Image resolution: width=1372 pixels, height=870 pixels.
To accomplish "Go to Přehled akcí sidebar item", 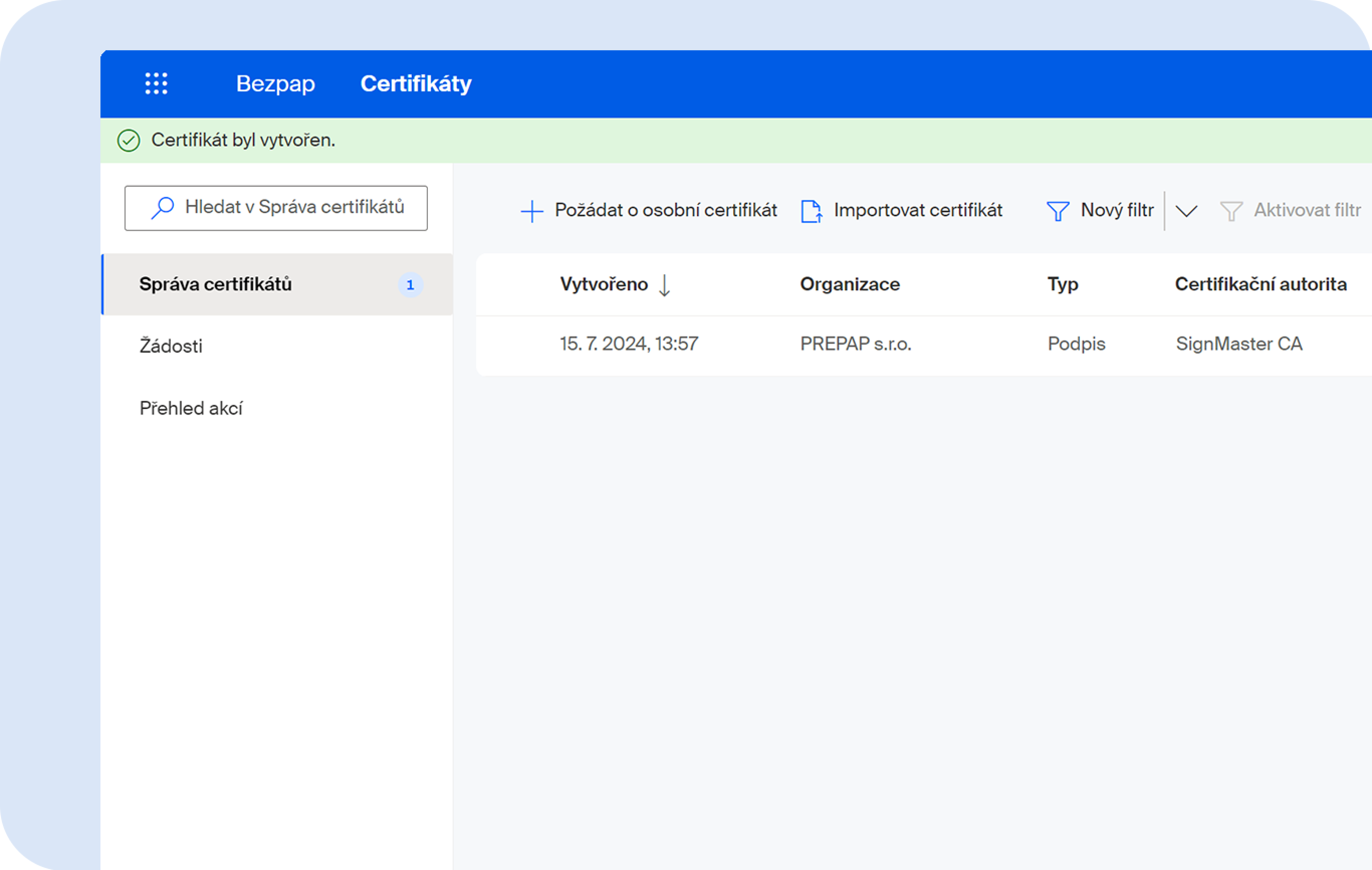I will (191, 408).
